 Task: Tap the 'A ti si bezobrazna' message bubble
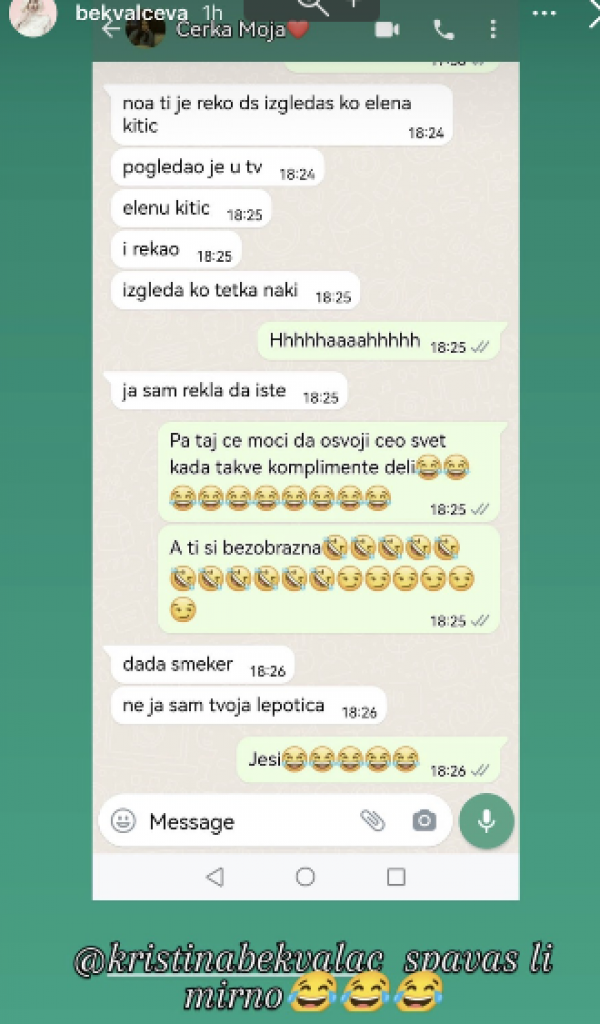coord(329,579)
